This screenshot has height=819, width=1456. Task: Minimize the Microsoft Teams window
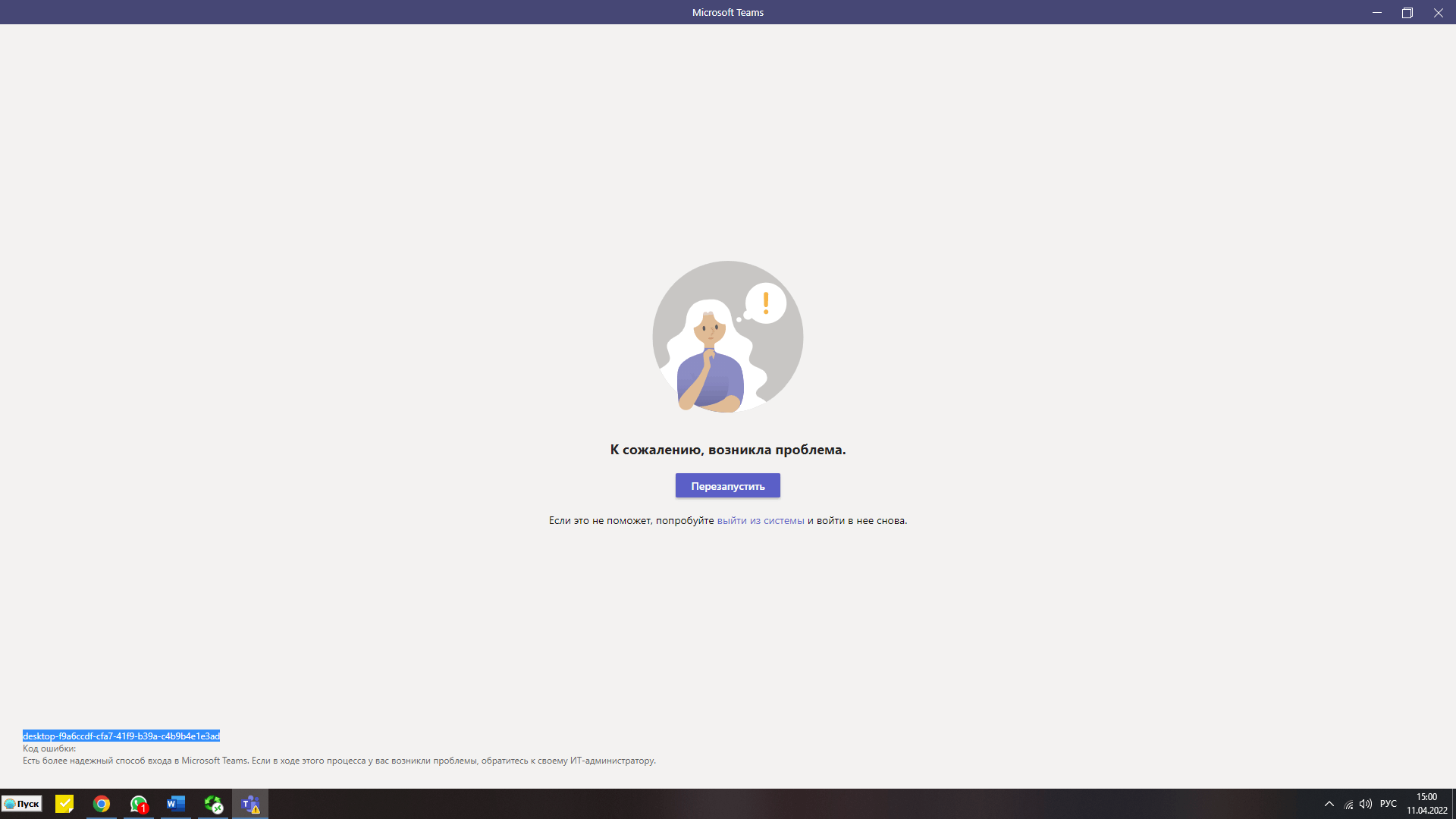[1377, 12]
